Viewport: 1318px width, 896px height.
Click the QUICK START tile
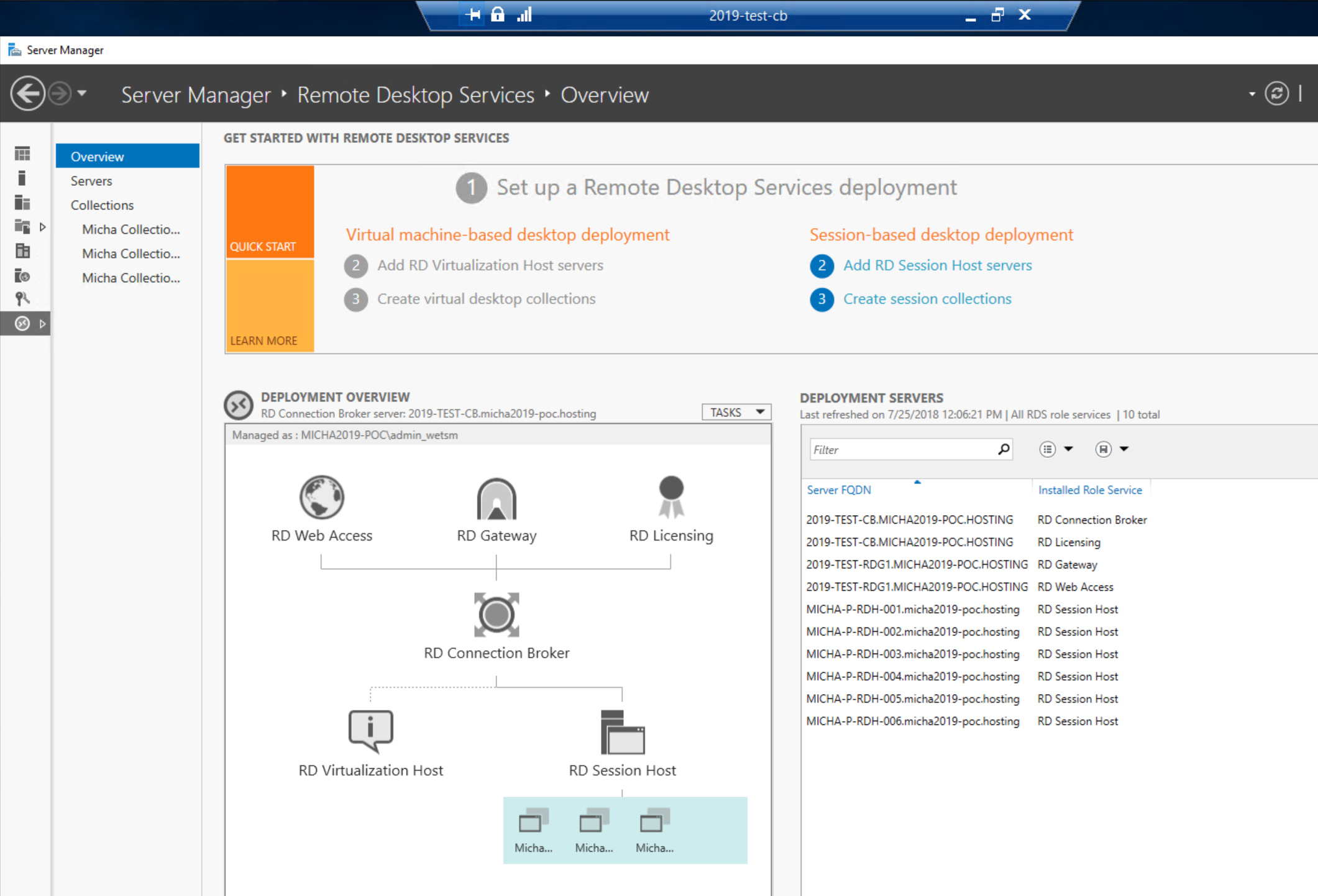pos(270,211)
